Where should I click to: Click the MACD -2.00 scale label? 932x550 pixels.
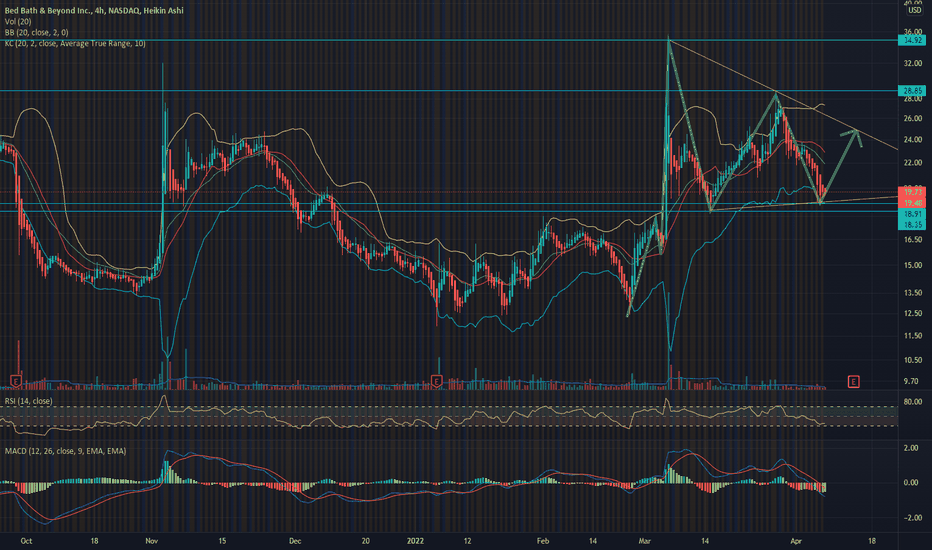(x=911, y=518)
